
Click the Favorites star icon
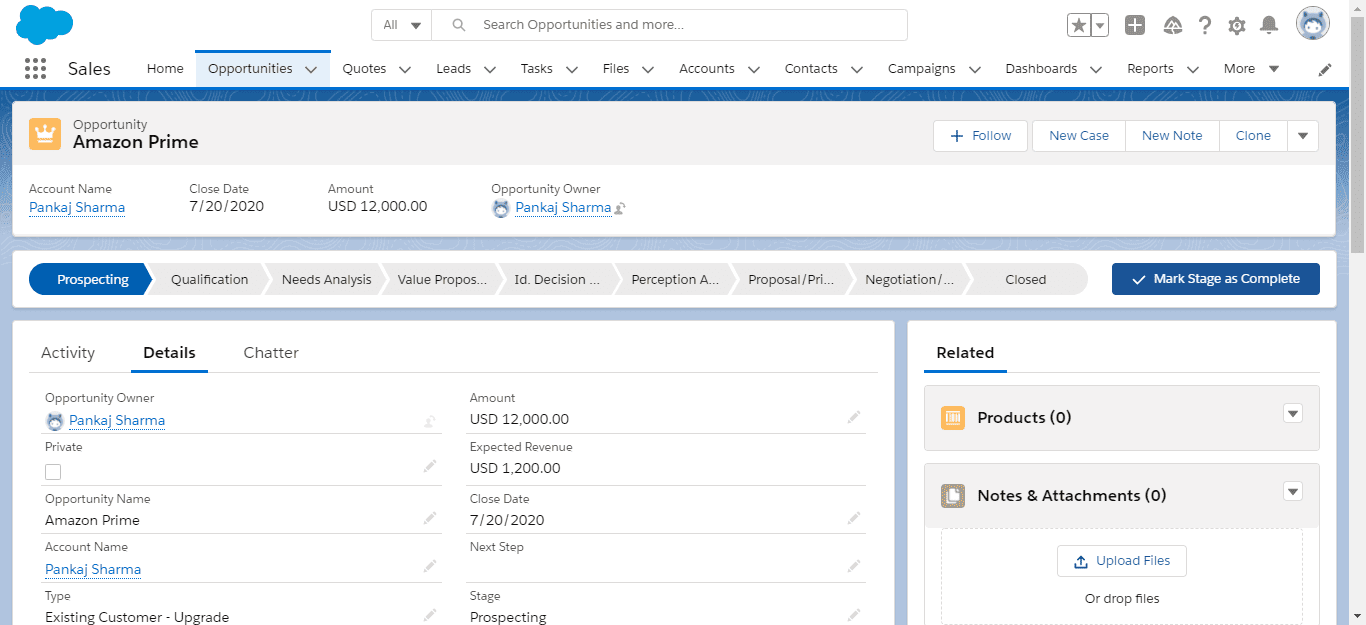point(1078,26)
